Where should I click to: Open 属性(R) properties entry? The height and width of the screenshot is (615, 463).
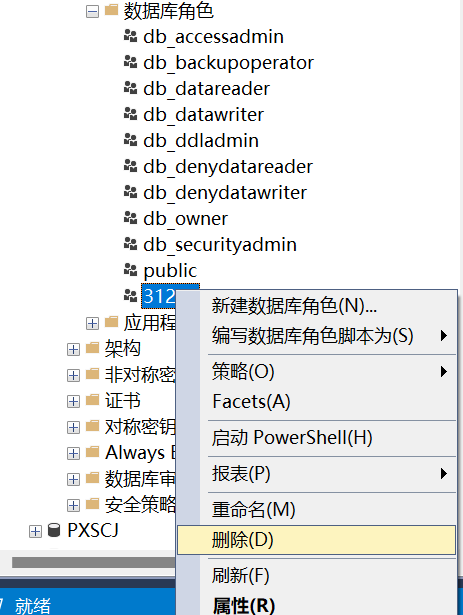coord(316,605)
